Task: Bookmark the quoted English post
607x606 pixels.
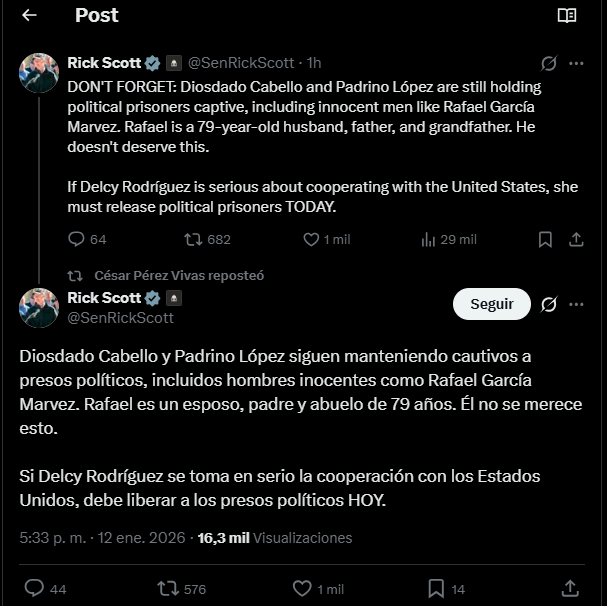Action: (x=545, y=239)
